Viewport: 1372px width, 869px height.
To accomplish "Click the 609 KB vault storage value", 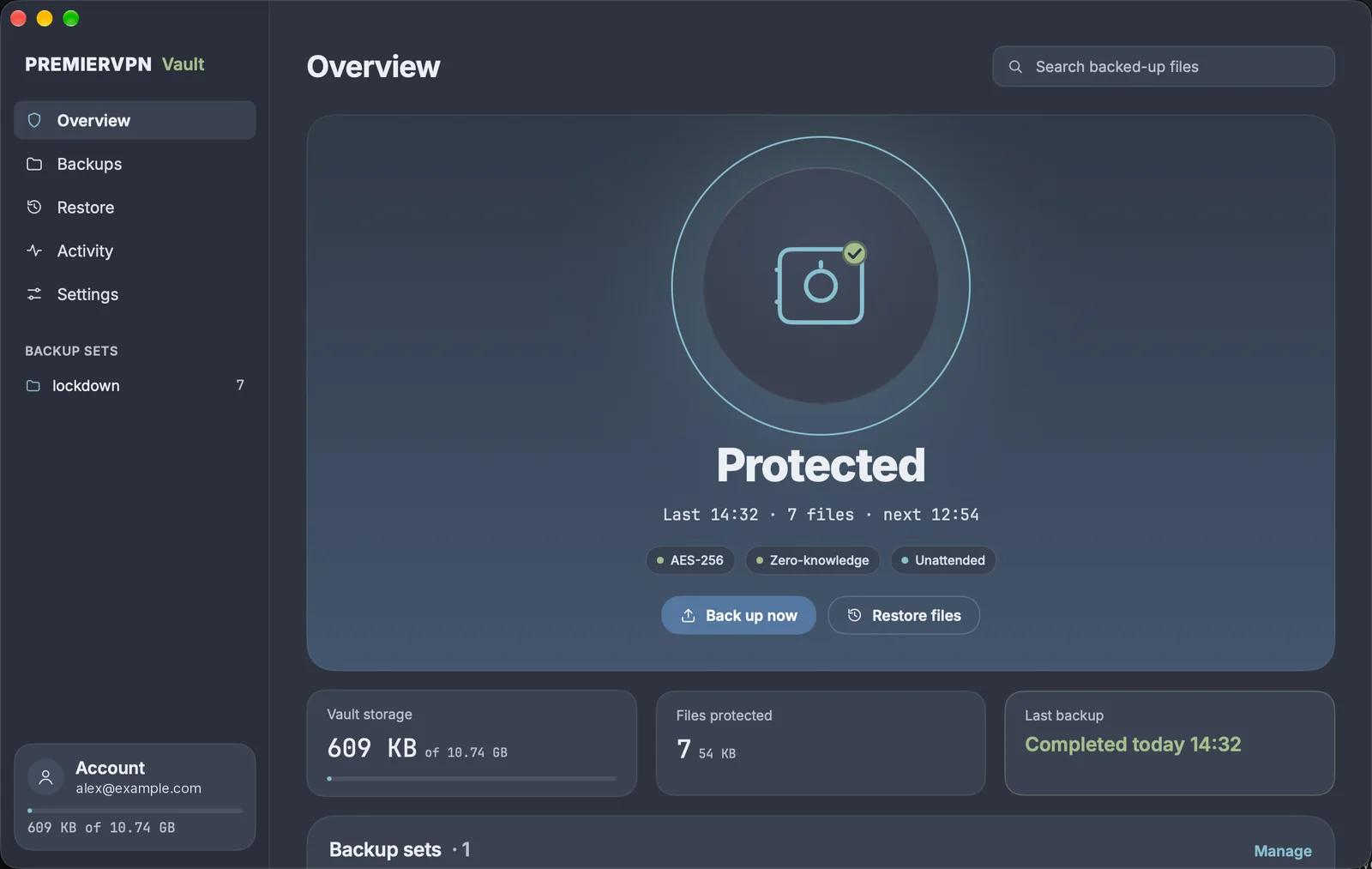I will [x=372, y=748].
